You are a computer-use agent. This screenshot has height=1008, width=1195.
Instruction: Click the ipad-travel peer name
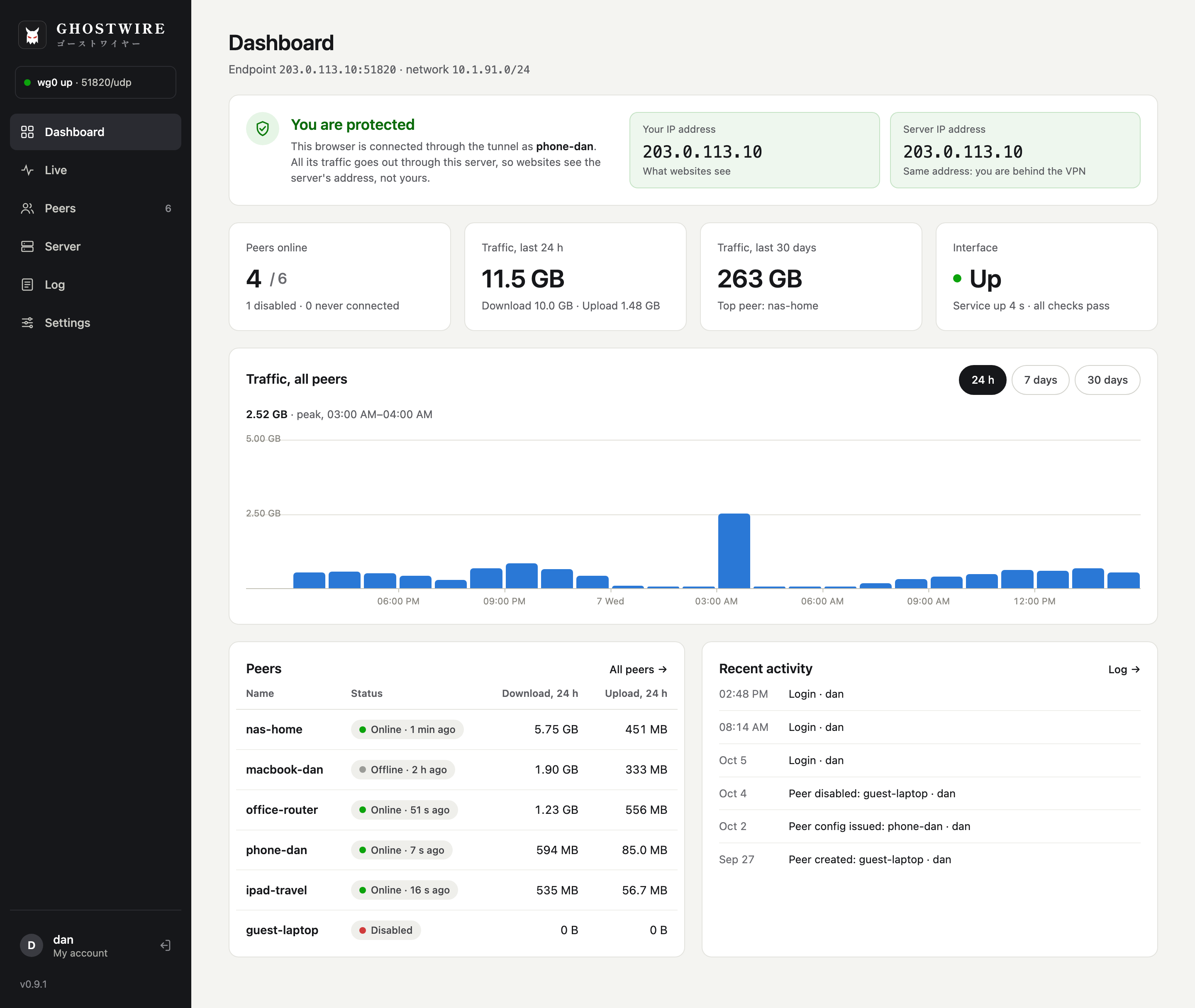coord(277,890)
